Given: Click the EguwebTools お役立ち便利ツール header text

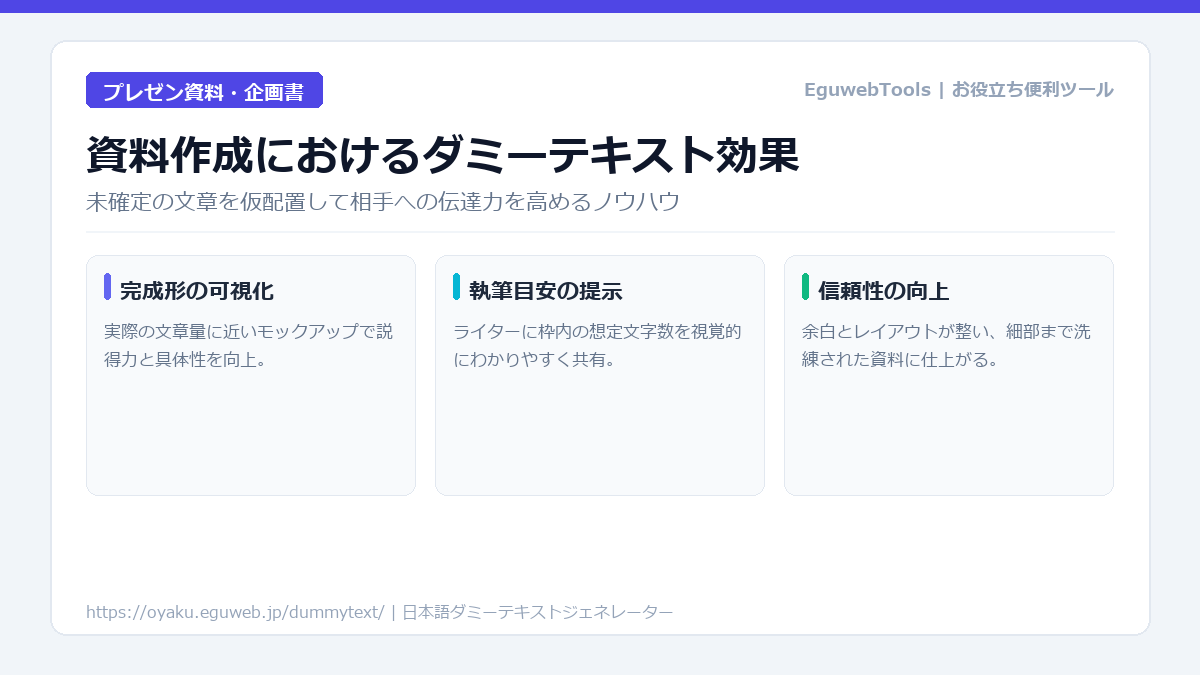Looking at the screenshot, I should pos(958,90).
